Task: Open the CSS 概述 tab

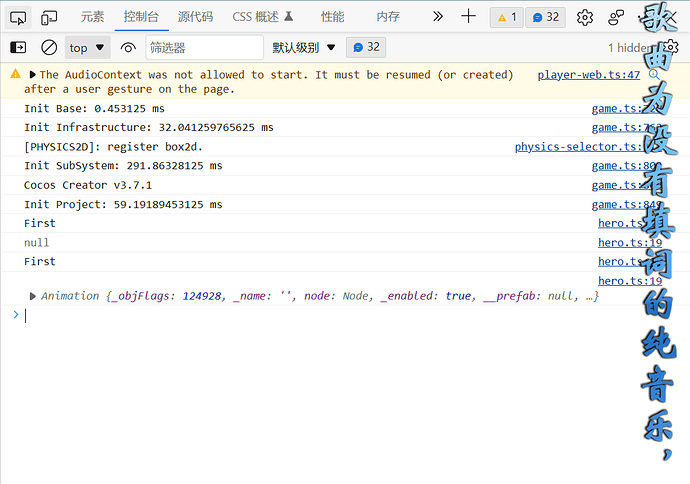Action: click(x=263, y=17)
